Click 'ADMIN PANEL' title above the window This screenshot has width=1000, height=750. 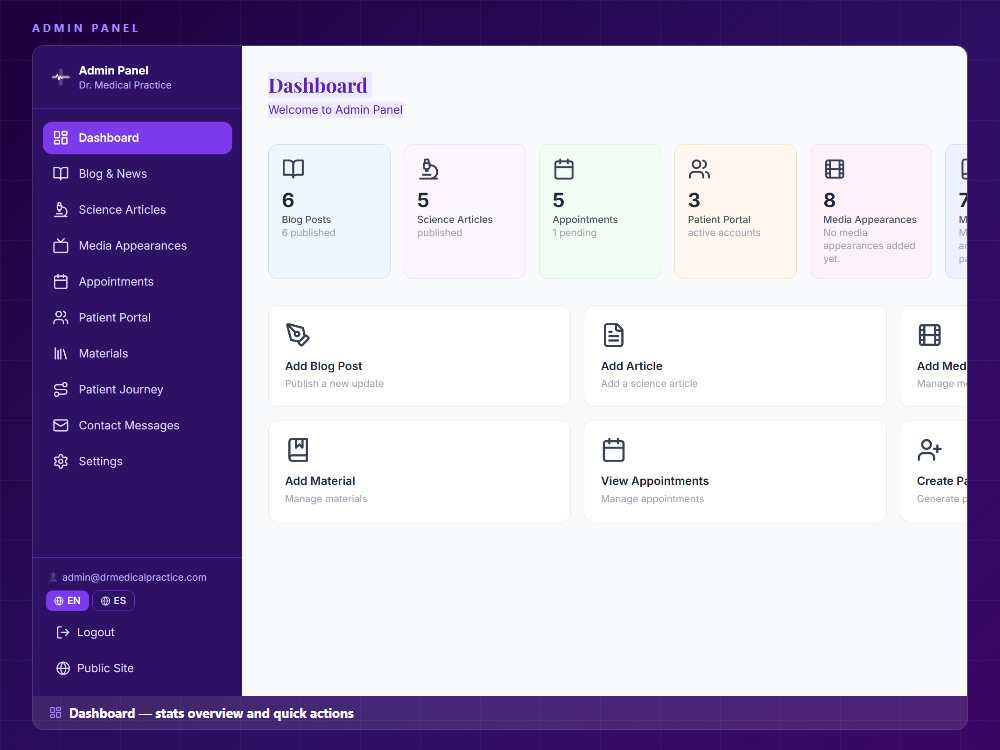click(85, 28)
